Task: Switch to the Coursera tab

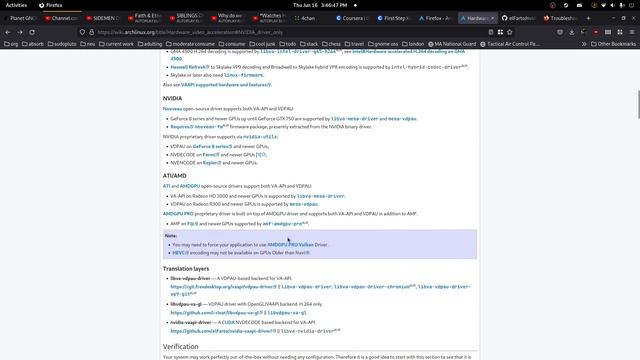Action: (352, 18)
